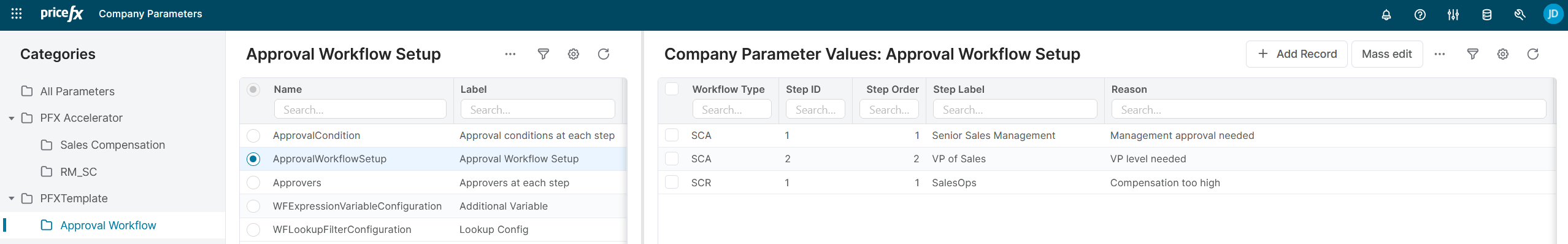Select the WFLookupFilterConfiguration radio button

(253, 230)
